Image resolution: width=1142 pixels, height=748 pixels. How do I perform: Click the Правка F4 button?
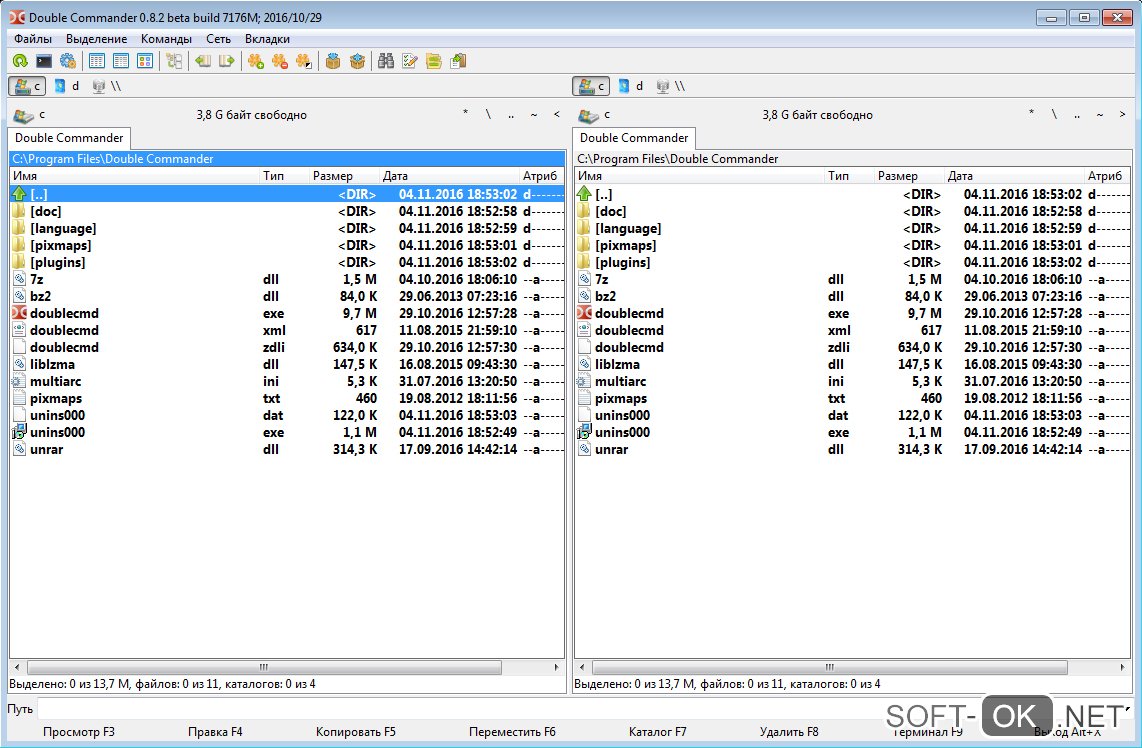pyautogui.click(x=215, y=732)
